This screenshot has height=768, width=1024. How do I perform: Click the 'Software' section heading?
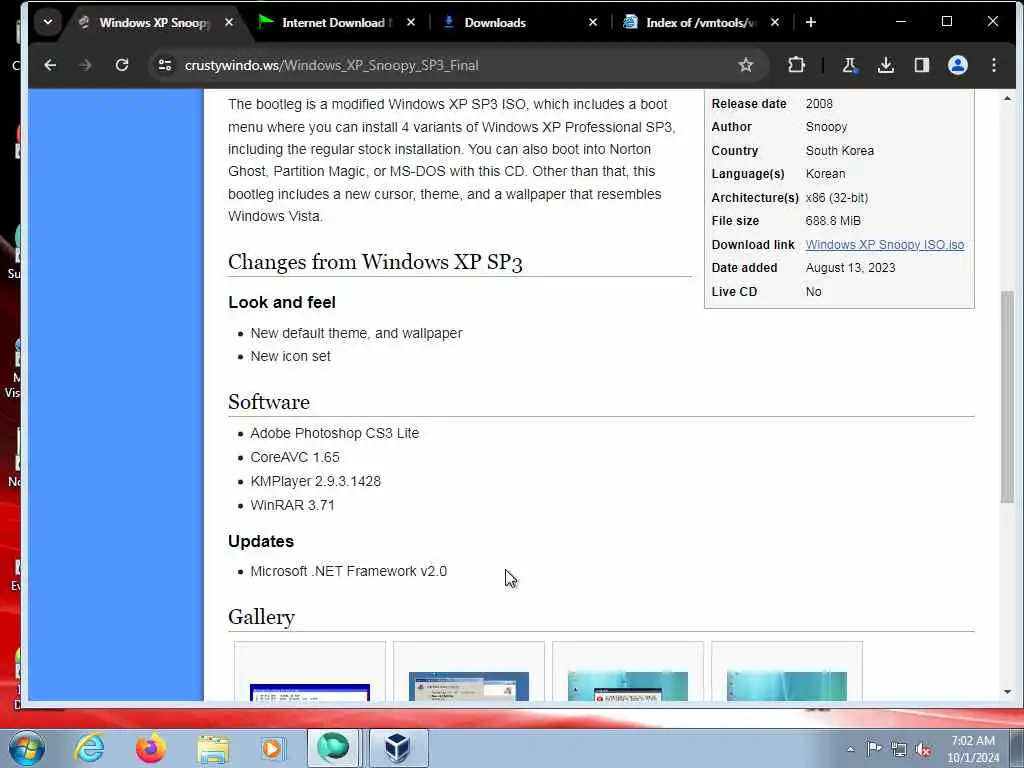click(268, 402)
